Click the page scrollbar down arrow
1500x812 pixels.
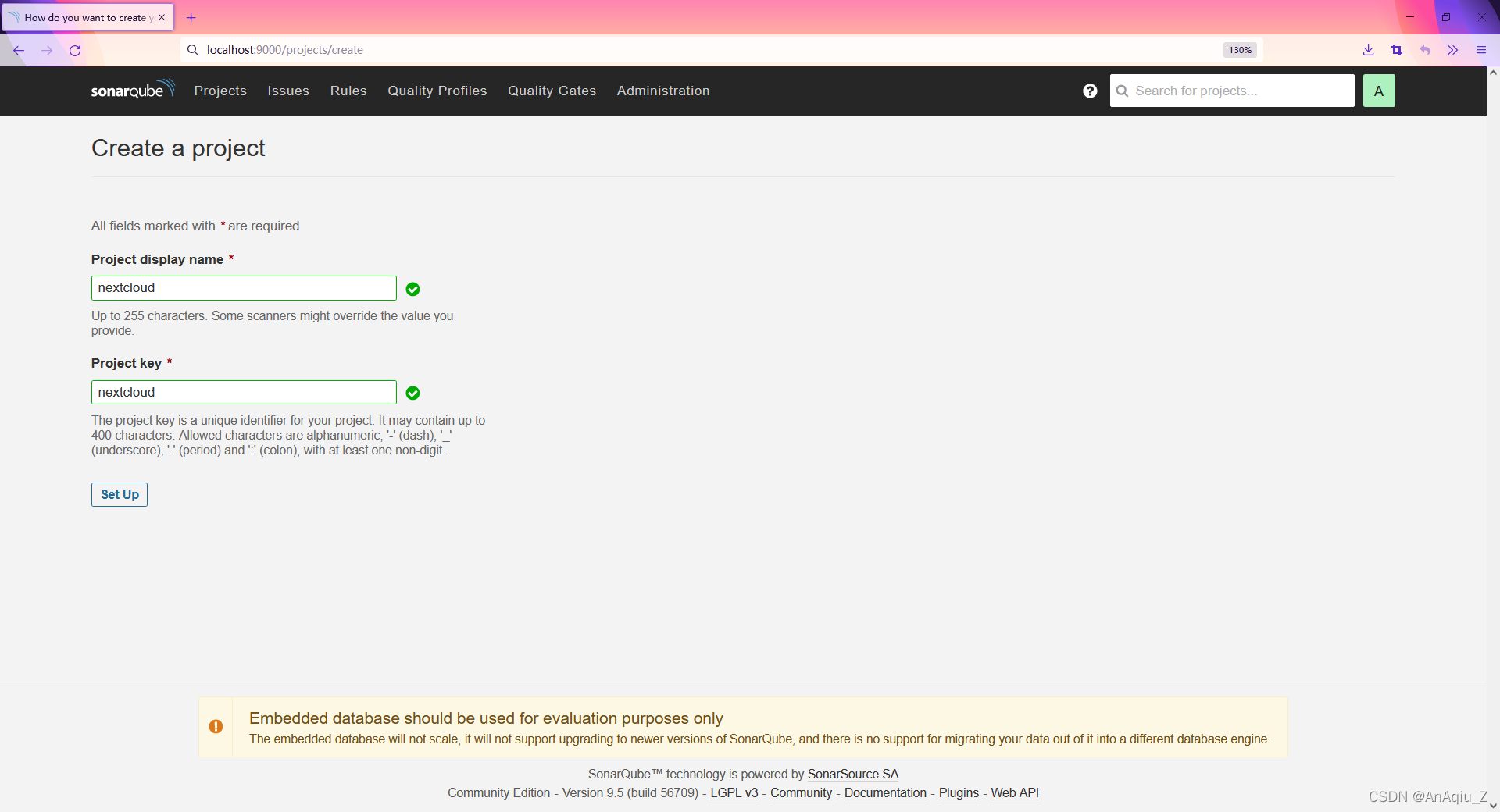[x=1493, y=806]
